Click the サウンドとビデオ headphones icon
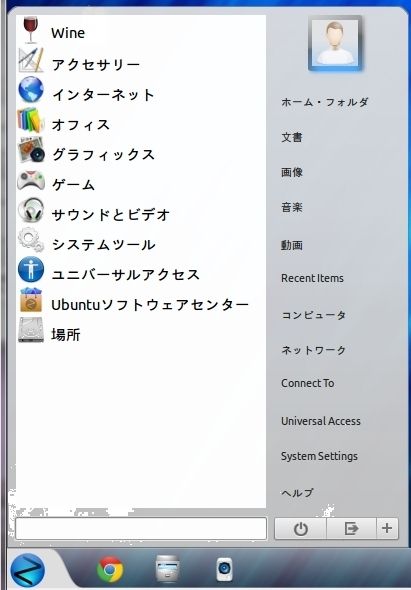411x590 pixels. click(x=31, y=210)
